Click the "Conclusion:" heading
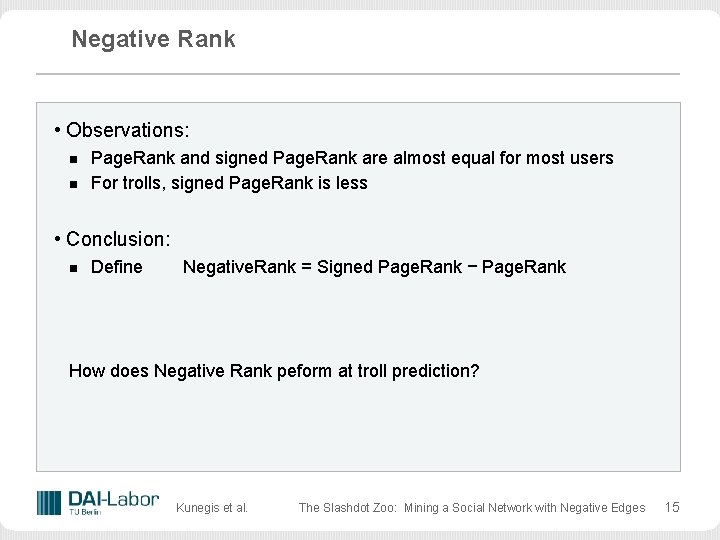Viewport: 720px width, 540px height. 118,240
